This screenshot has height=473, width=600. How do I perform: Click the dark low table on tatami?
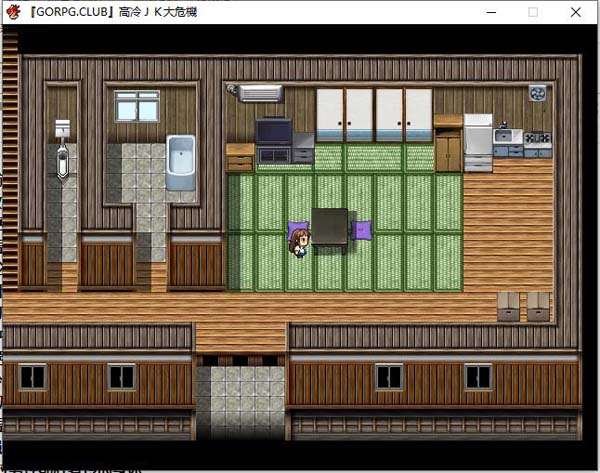point(330,227)
